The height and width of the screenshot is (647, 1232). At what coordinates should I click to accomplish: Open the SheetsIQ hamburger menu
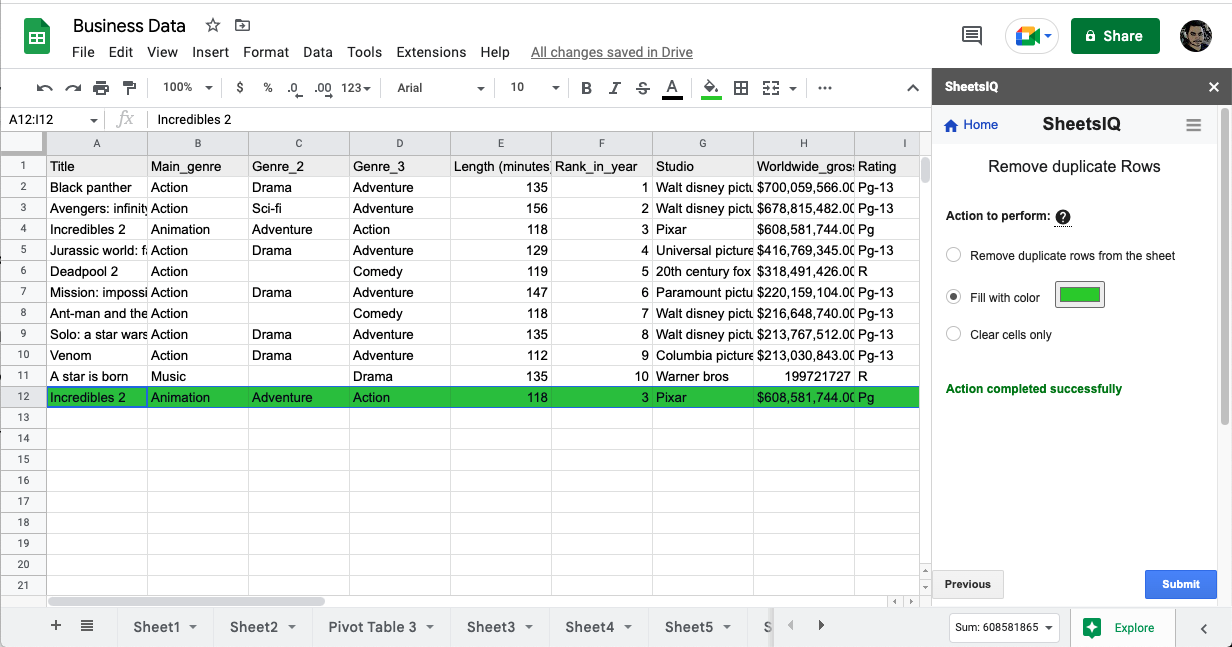[x=1193, y=125]
